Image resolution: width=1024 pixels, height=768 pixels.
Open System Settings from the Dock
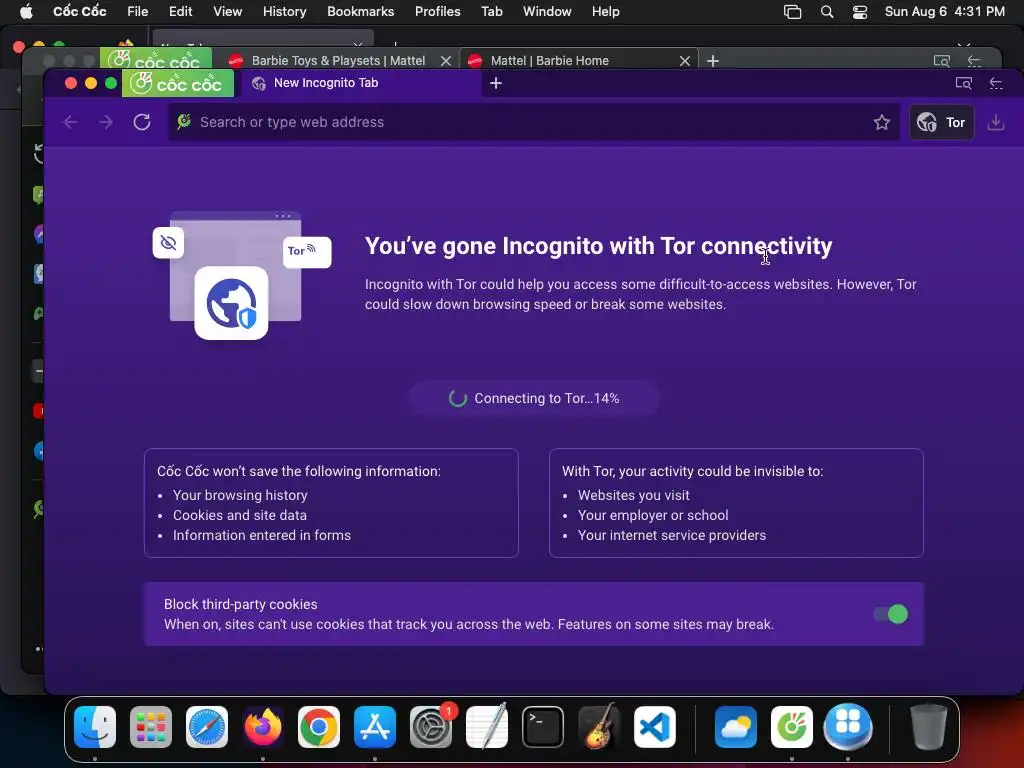pos(431,727)
